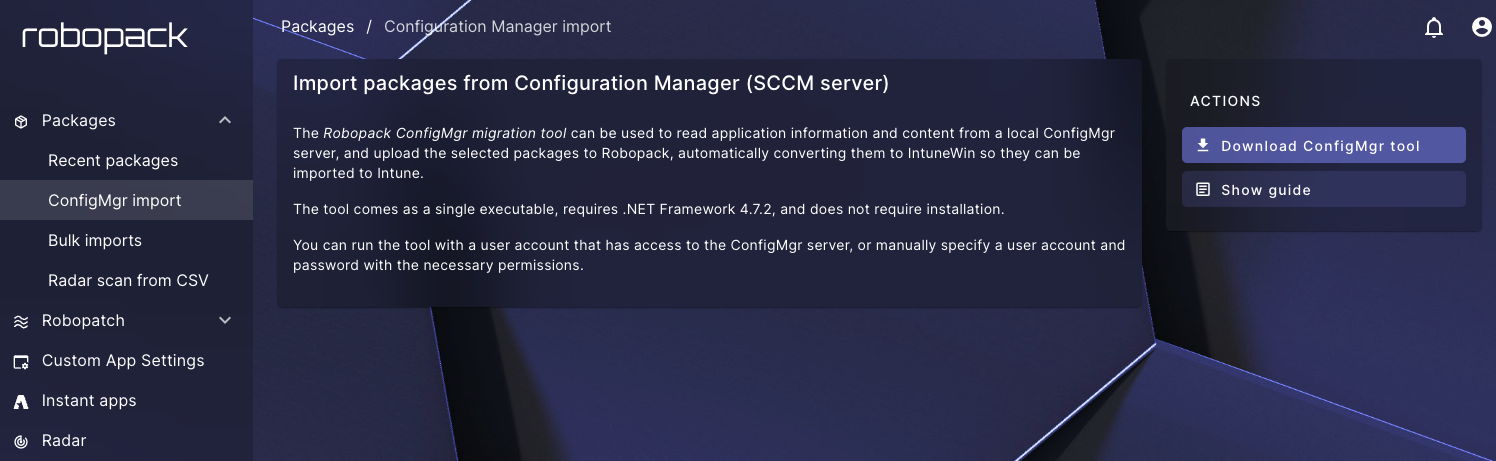Click the Radar icon in sidebar
This screenshot has height=461, width=1496.
pos(21,441)
